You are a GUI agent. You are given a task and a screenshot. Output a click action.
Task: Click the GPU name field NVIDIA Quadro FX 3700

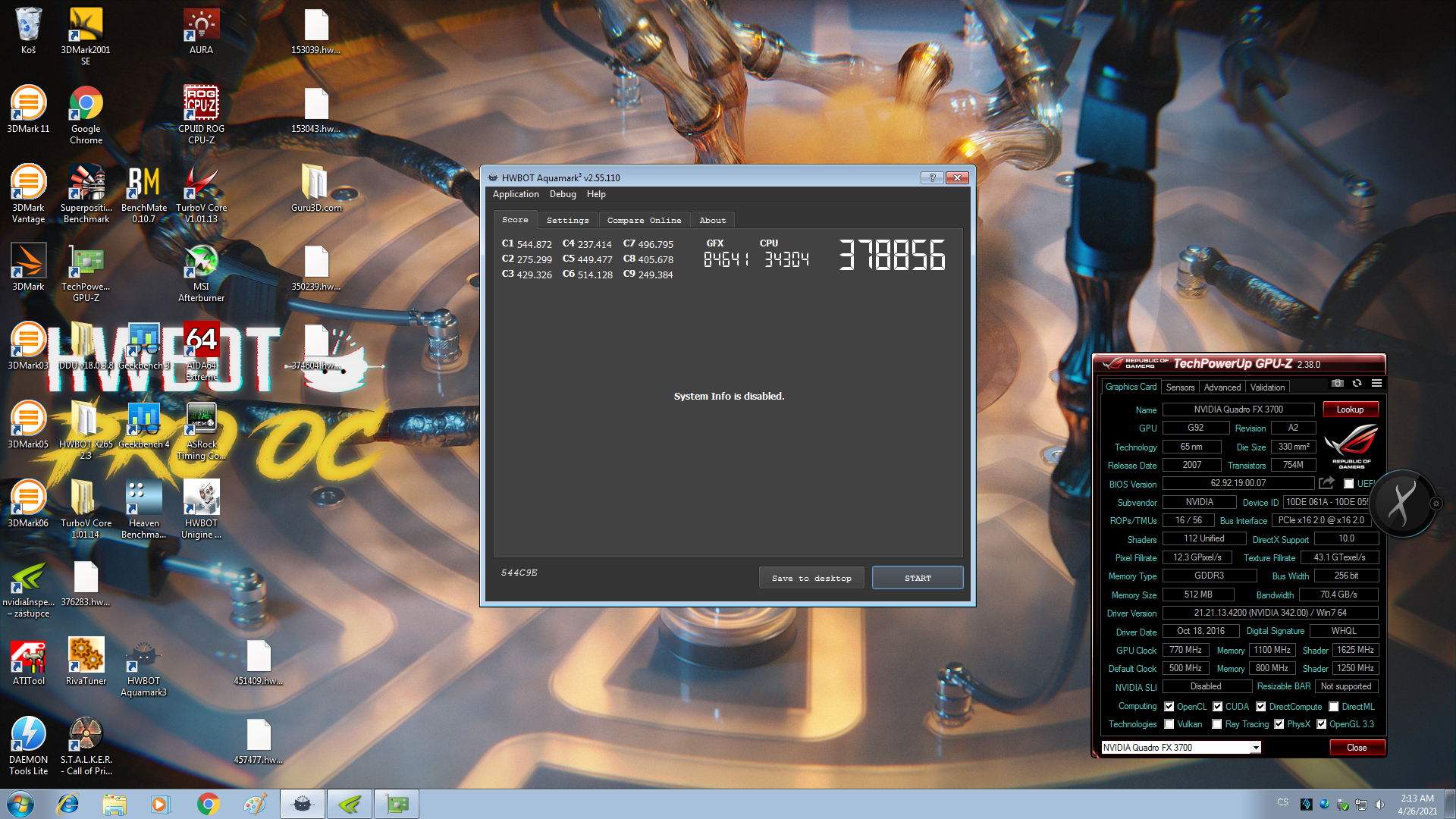coord(1238,409)
